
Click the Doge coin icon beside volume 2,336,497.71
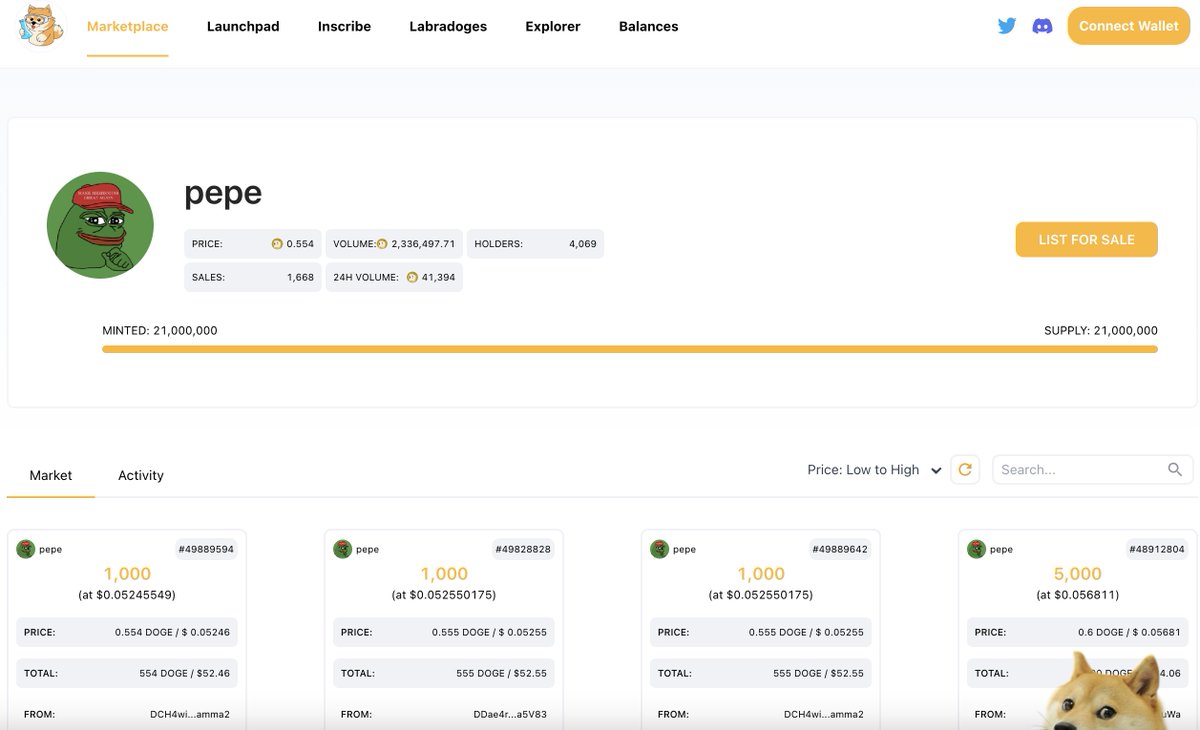[381, 244]
